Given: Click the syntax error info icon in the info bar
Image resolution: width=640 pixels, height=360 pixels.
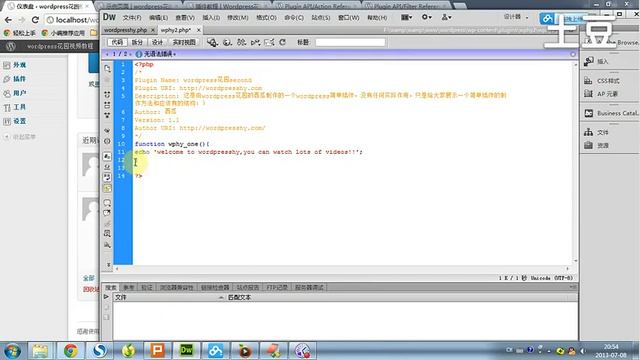Looking at the screenshot, I should (x=139, y=54).
